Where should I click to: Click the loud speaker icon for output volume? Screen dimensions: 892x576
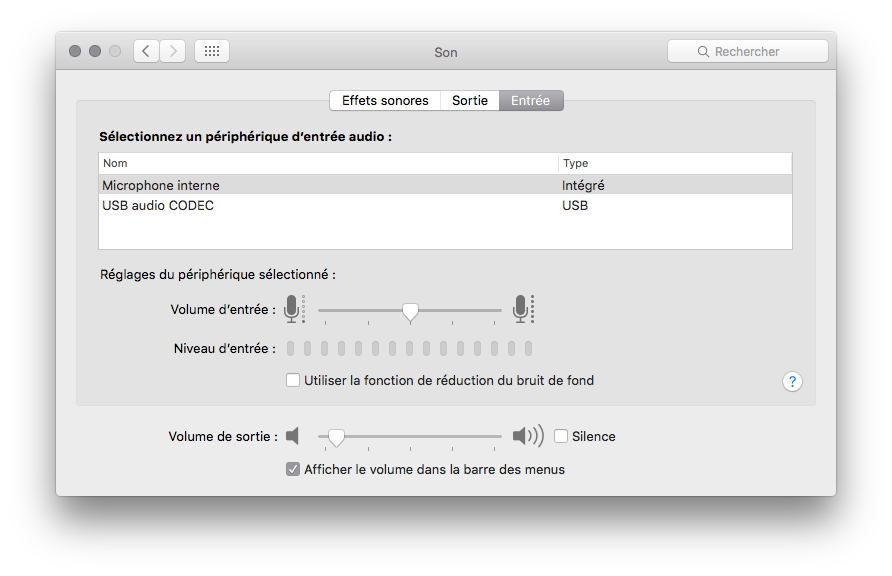(x=528, y=436)
